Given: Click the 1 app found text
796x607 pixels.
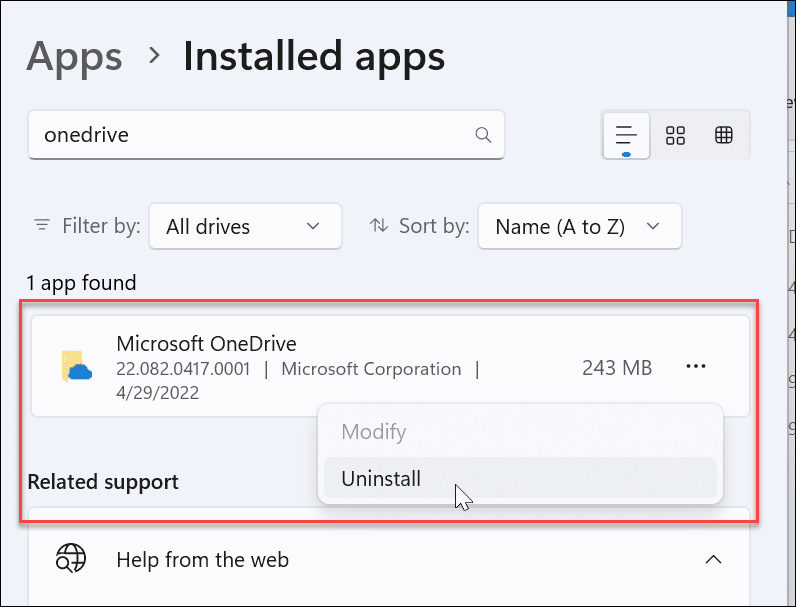Looking at the screenshot, I should [x=81, y=283].
